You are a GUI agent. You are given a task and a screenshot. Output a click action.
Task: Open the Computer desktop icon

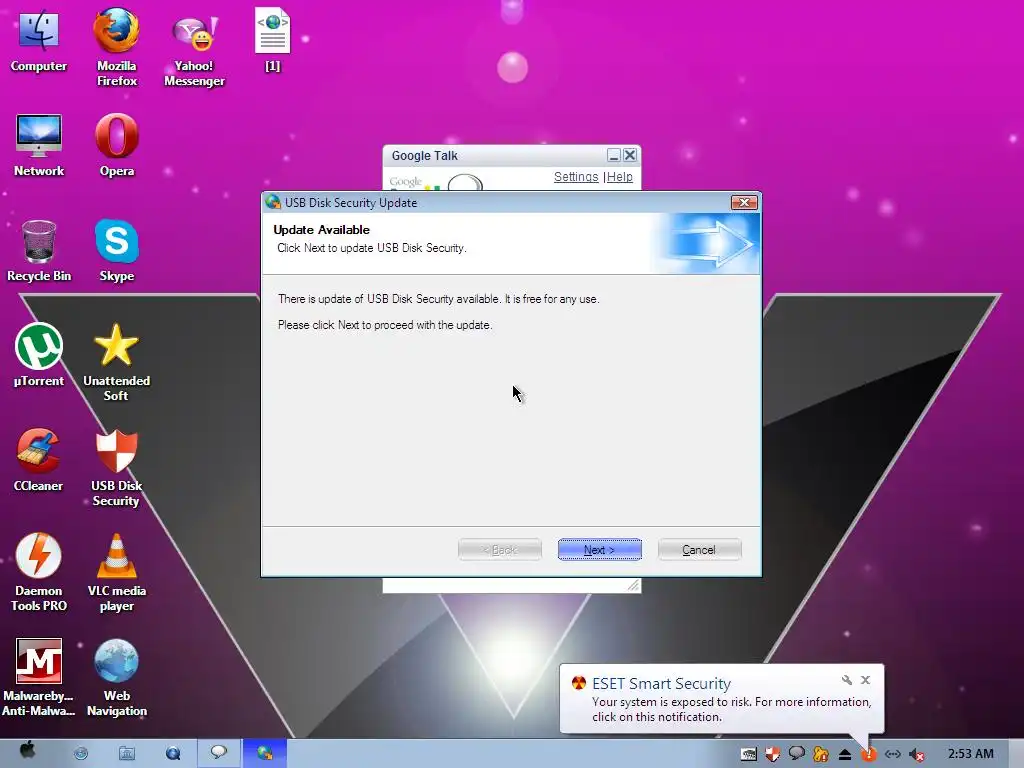[39, 40]
